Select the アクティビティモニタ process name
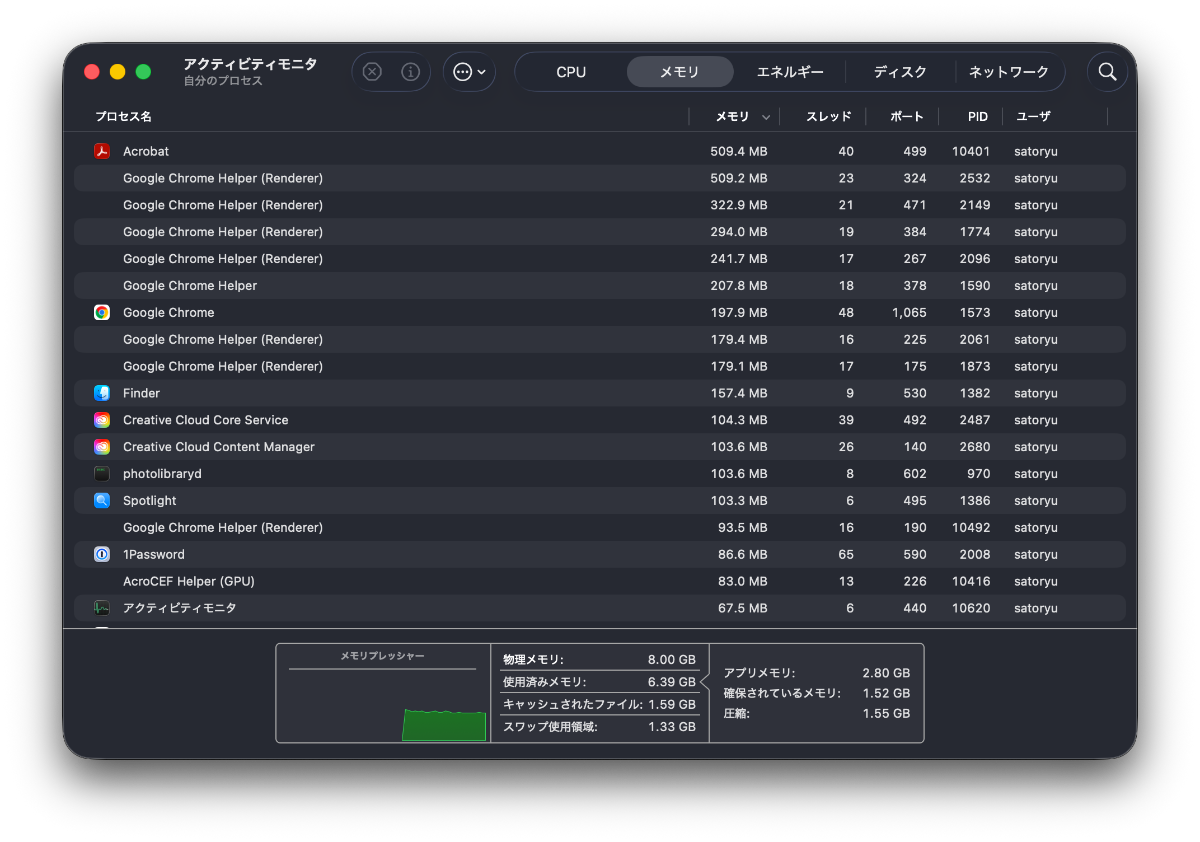This screenshot has width=1200, height=842. [x=179, y=608]
